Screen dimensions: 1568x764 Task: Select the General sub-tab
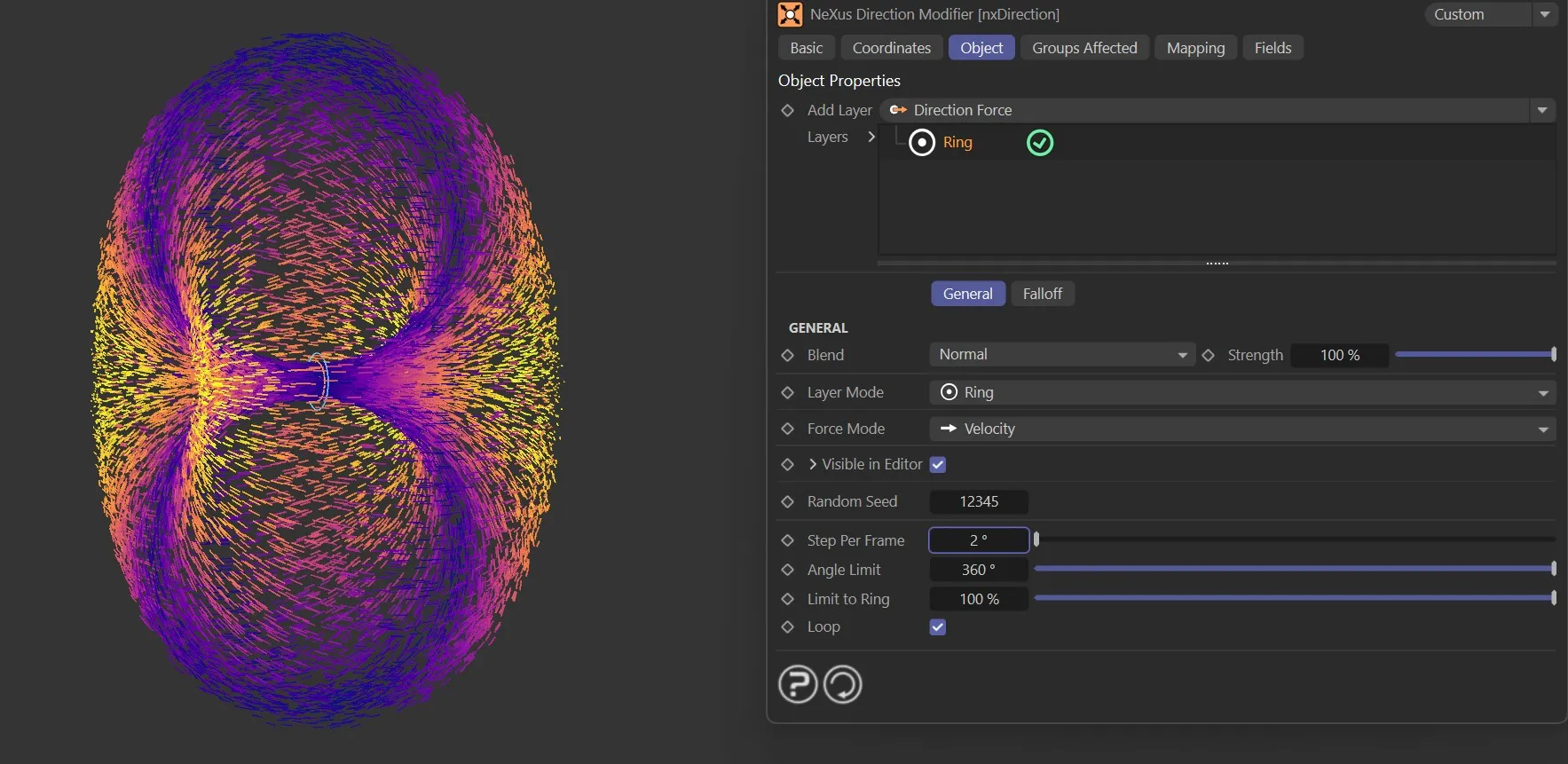pyautogui.click(x=968, y=294)
